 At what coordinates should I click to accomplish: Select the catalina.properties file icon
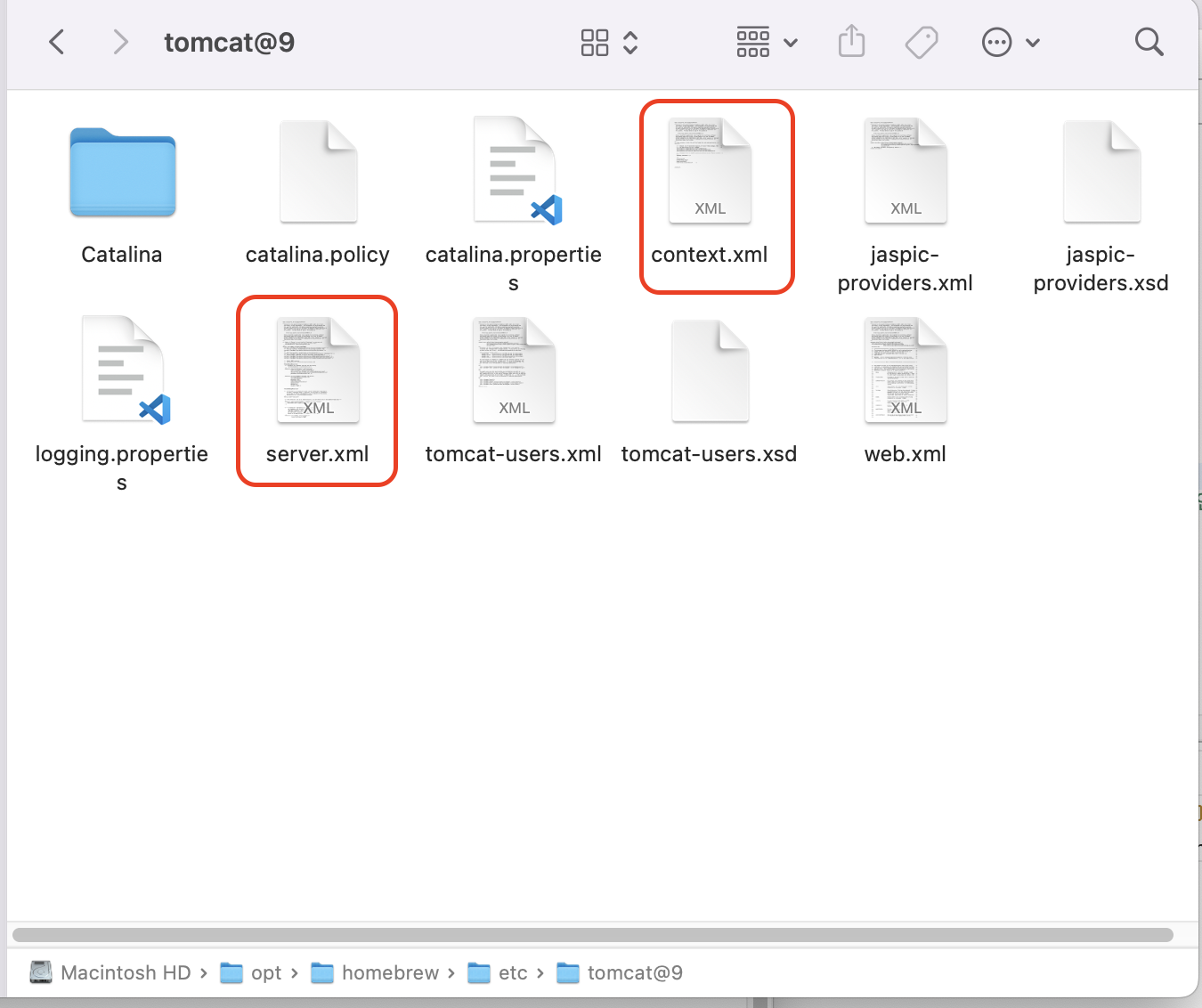(x=516, y=171)
